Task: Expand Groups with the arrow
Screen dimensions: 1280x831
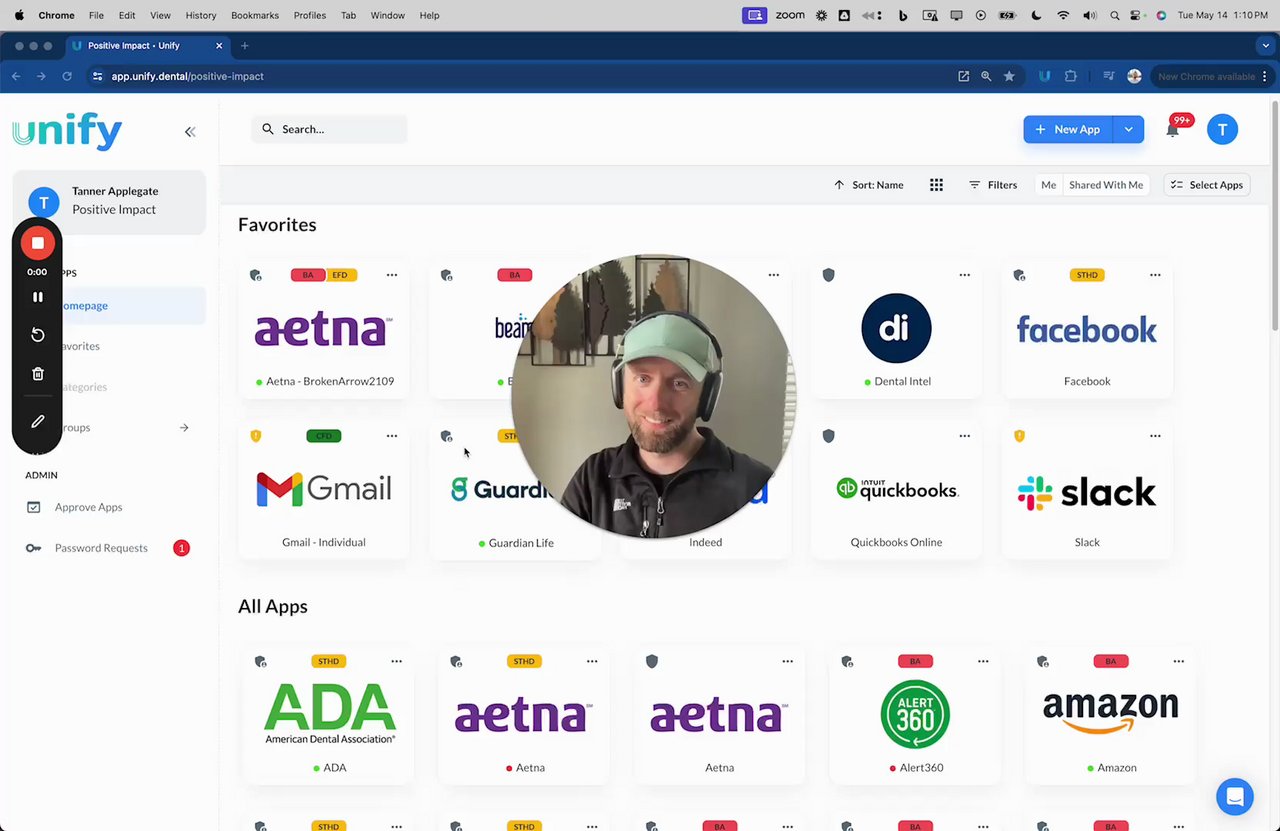Action: 184,428
